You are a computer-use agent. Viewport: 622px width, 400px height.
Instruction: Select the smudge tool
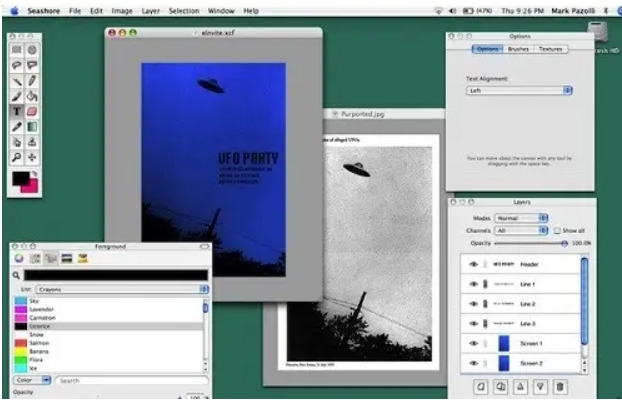(17, 142)
